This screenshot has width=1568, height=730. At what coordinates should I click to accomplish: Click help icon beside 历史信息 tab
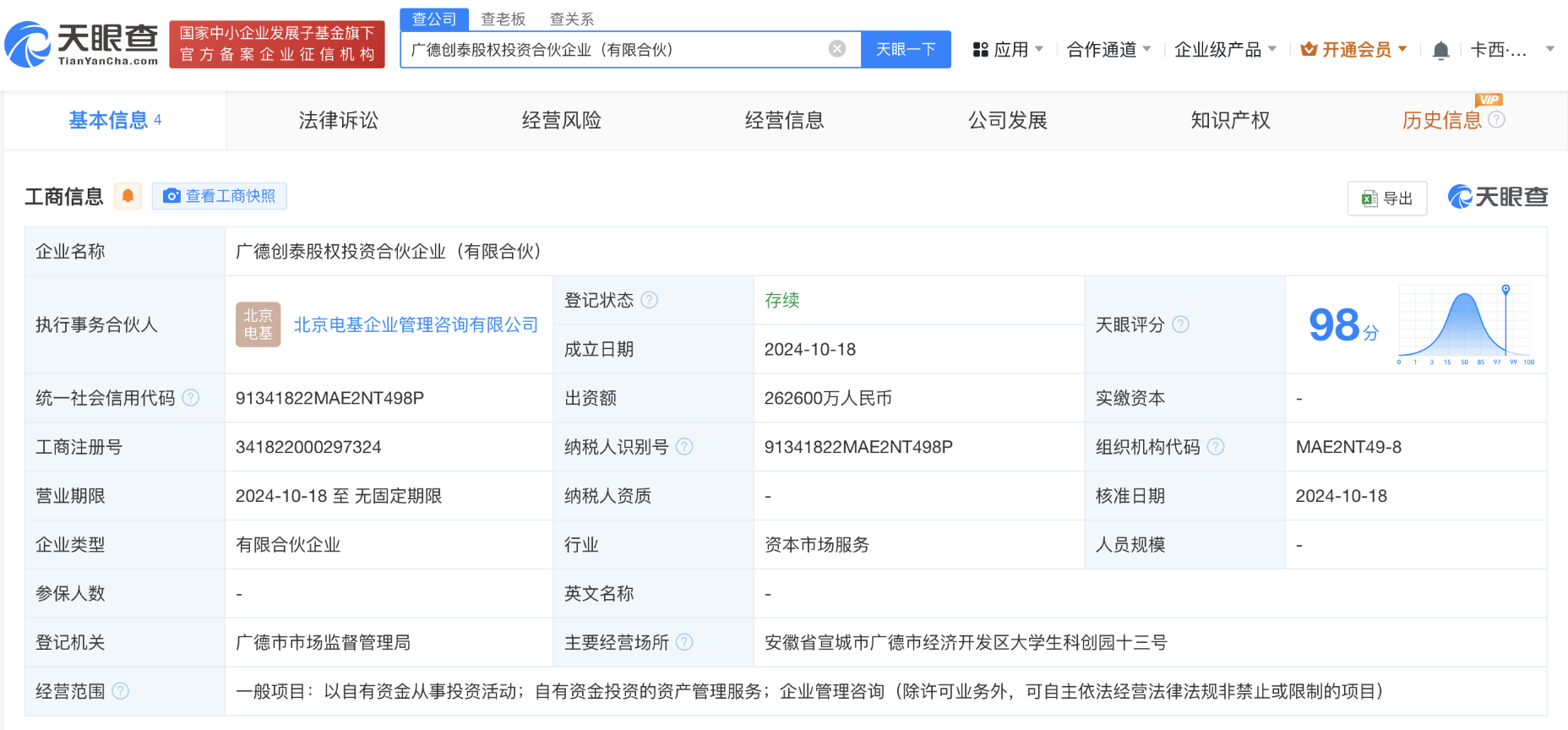1496,120
